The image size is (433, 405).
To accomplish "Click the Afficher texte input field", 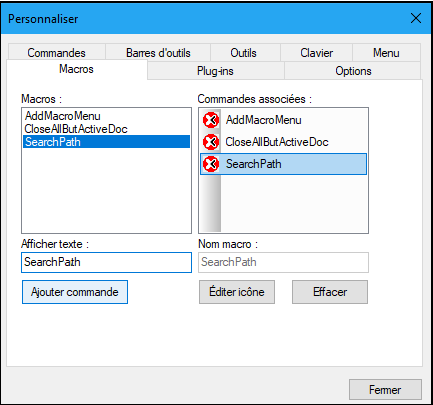I will point(106,262).
